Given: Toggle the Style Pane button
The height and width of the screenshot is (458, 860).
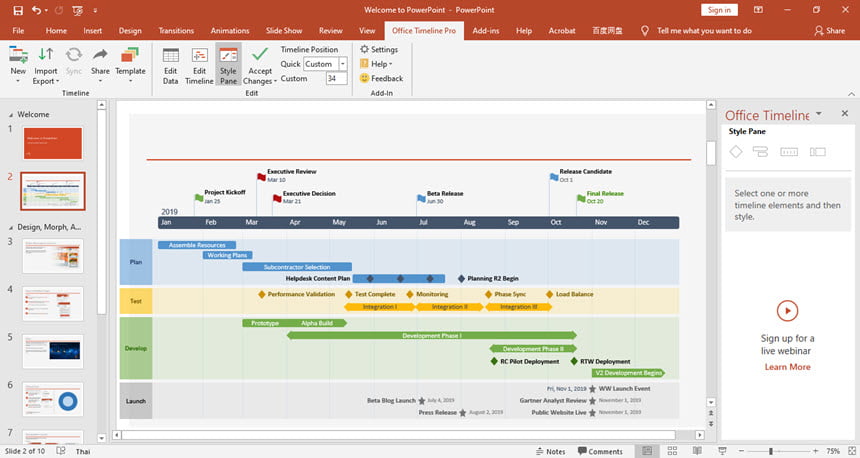Looking at the screenshot, I should (228, 66).
